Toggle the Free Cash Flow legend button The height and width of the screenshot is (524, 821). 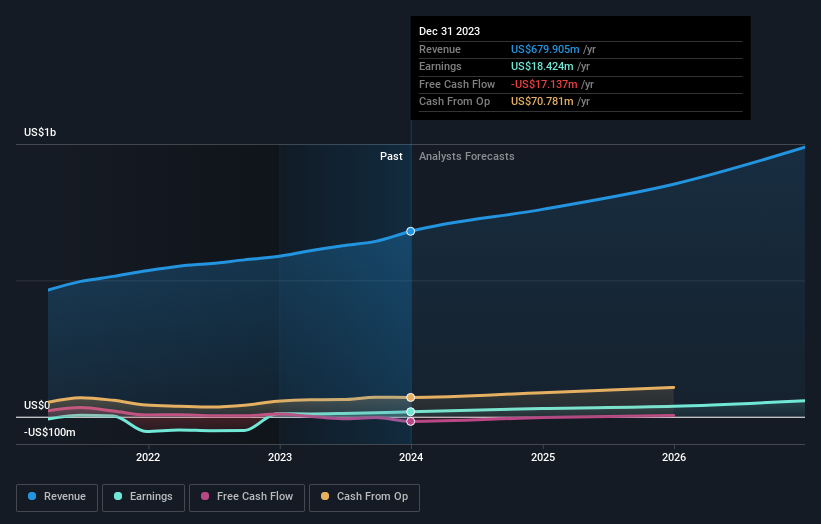point(247,497)
